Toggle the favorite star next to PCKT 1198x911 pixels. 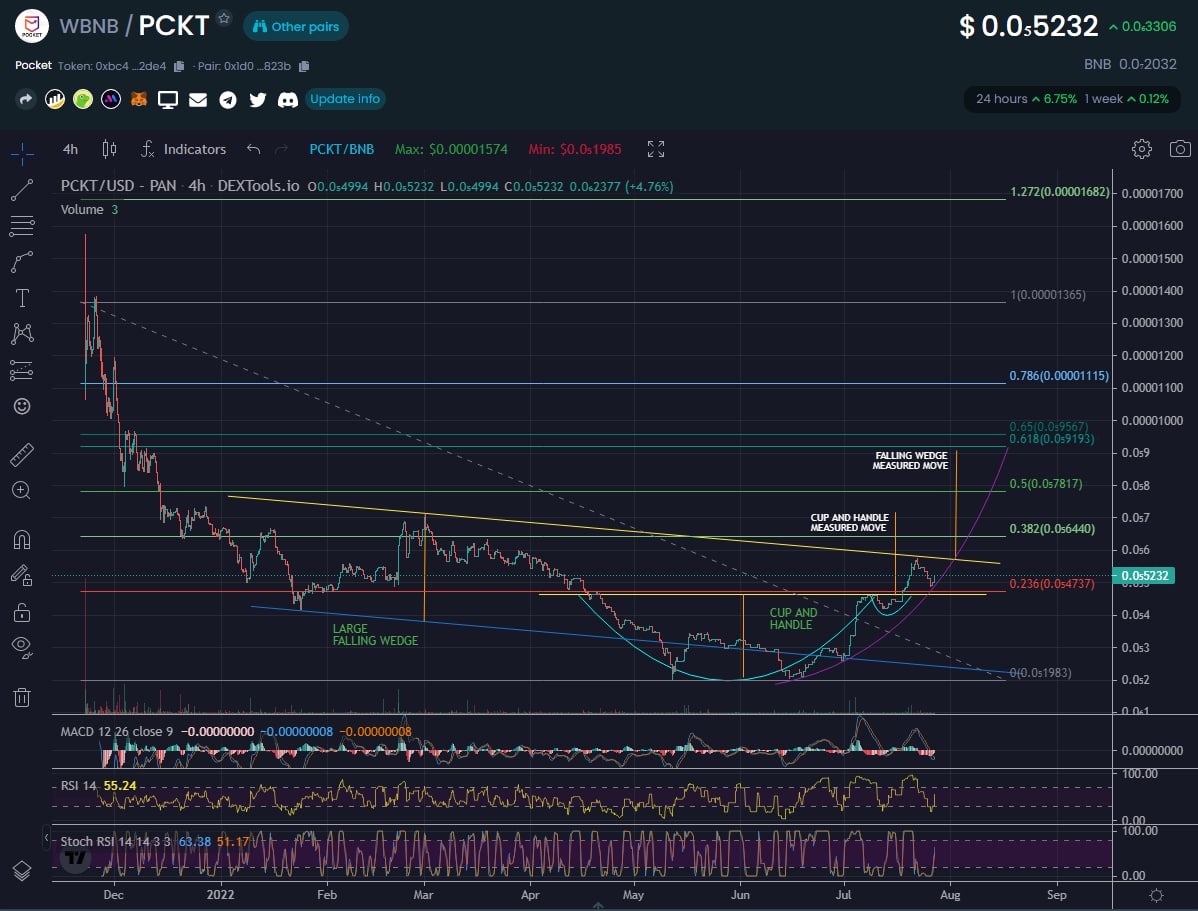224,18
